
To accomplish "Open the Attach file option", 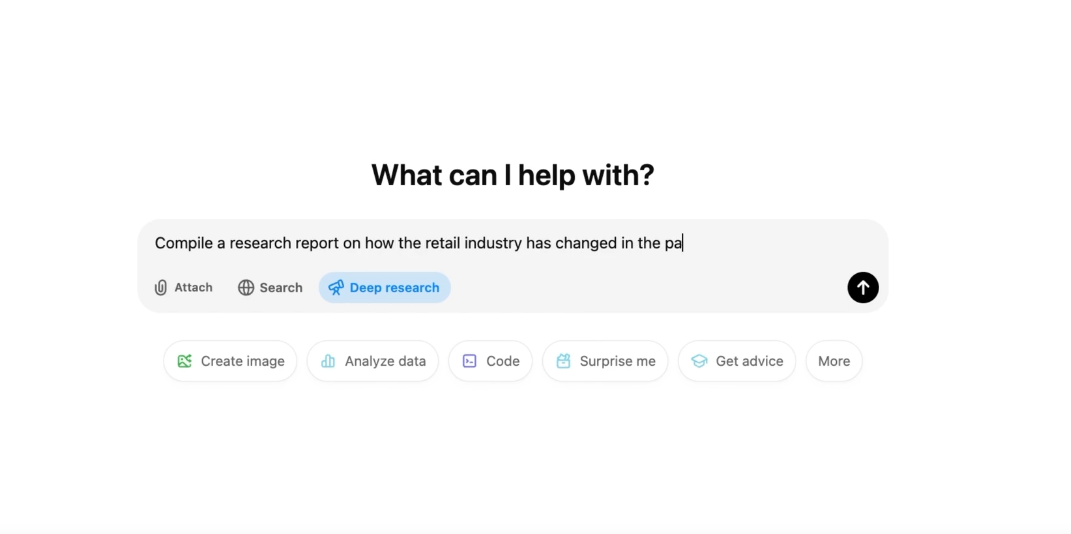I will [184, 288].
